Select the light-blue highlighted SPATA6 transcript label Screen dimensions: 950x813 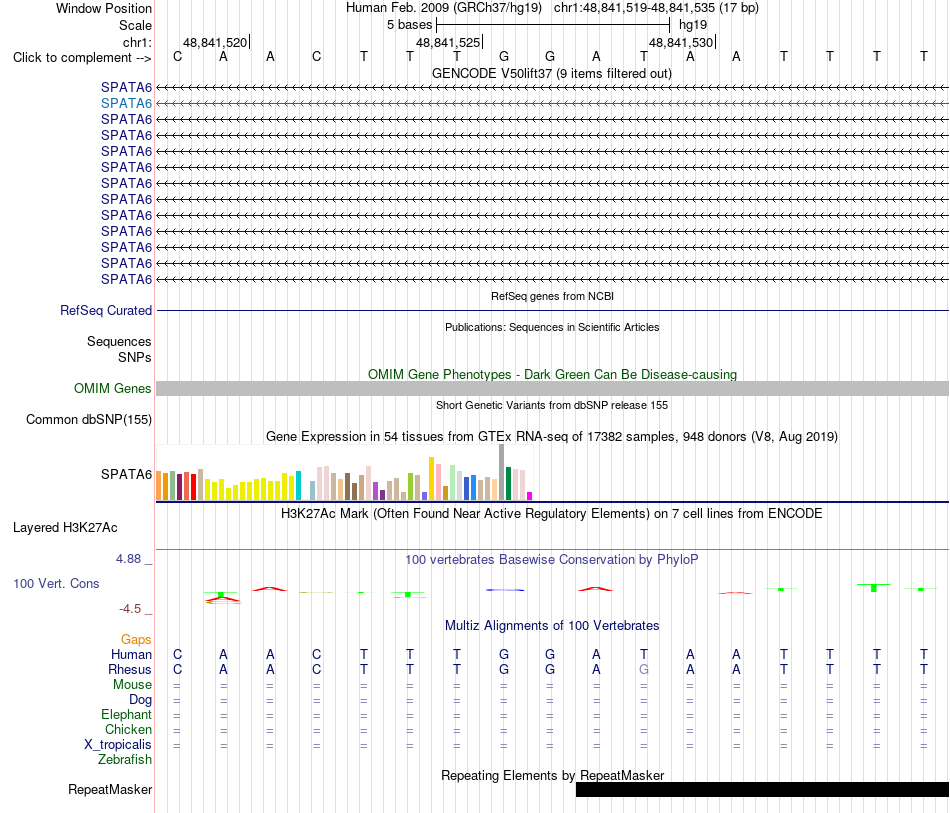(x=126, y=103)
